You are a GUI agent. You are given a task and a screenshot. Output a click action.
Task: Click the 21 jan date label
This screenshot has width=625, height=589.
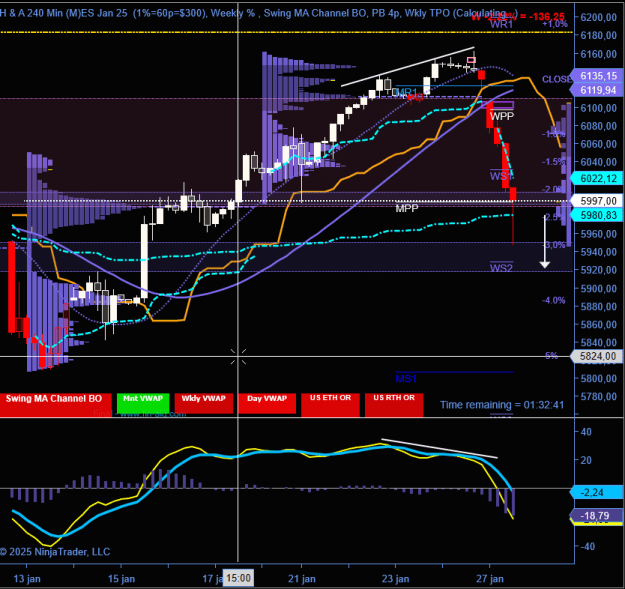[302, 579]
